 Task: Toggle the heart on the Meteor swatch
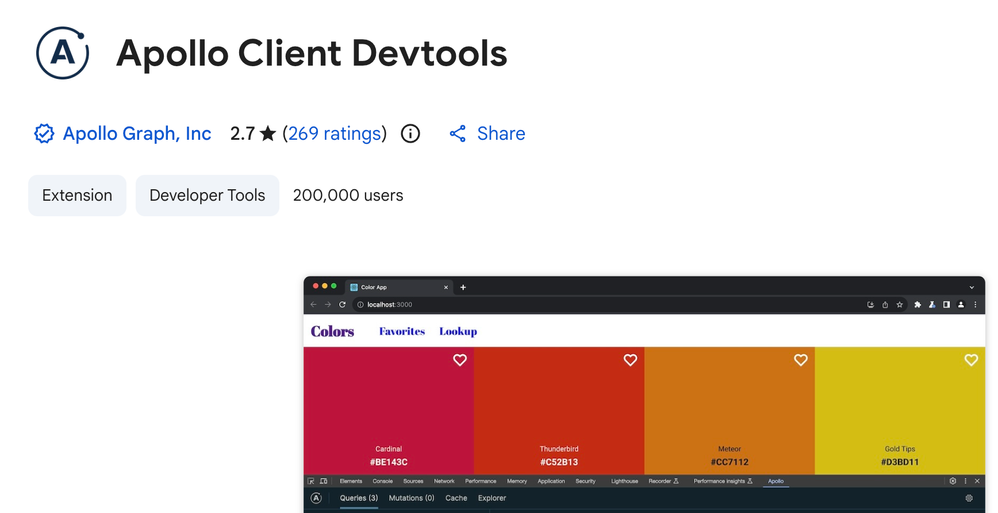(800, 360)
